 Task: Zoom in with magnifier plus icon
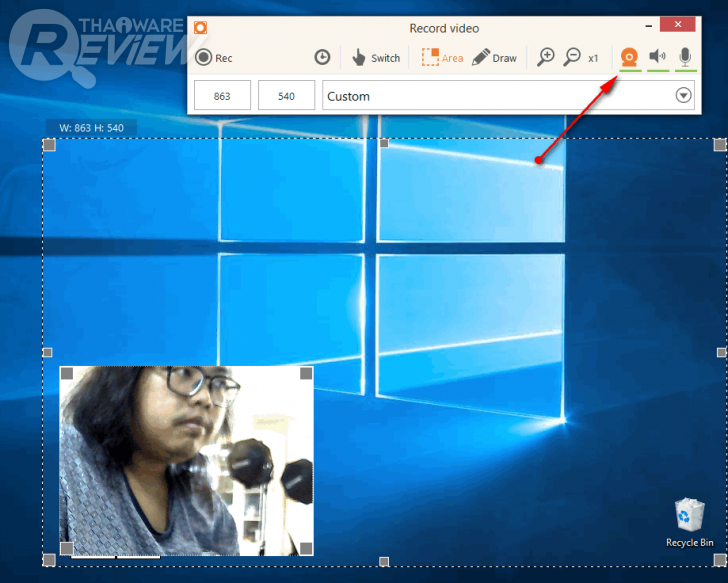tap(546, 57)
